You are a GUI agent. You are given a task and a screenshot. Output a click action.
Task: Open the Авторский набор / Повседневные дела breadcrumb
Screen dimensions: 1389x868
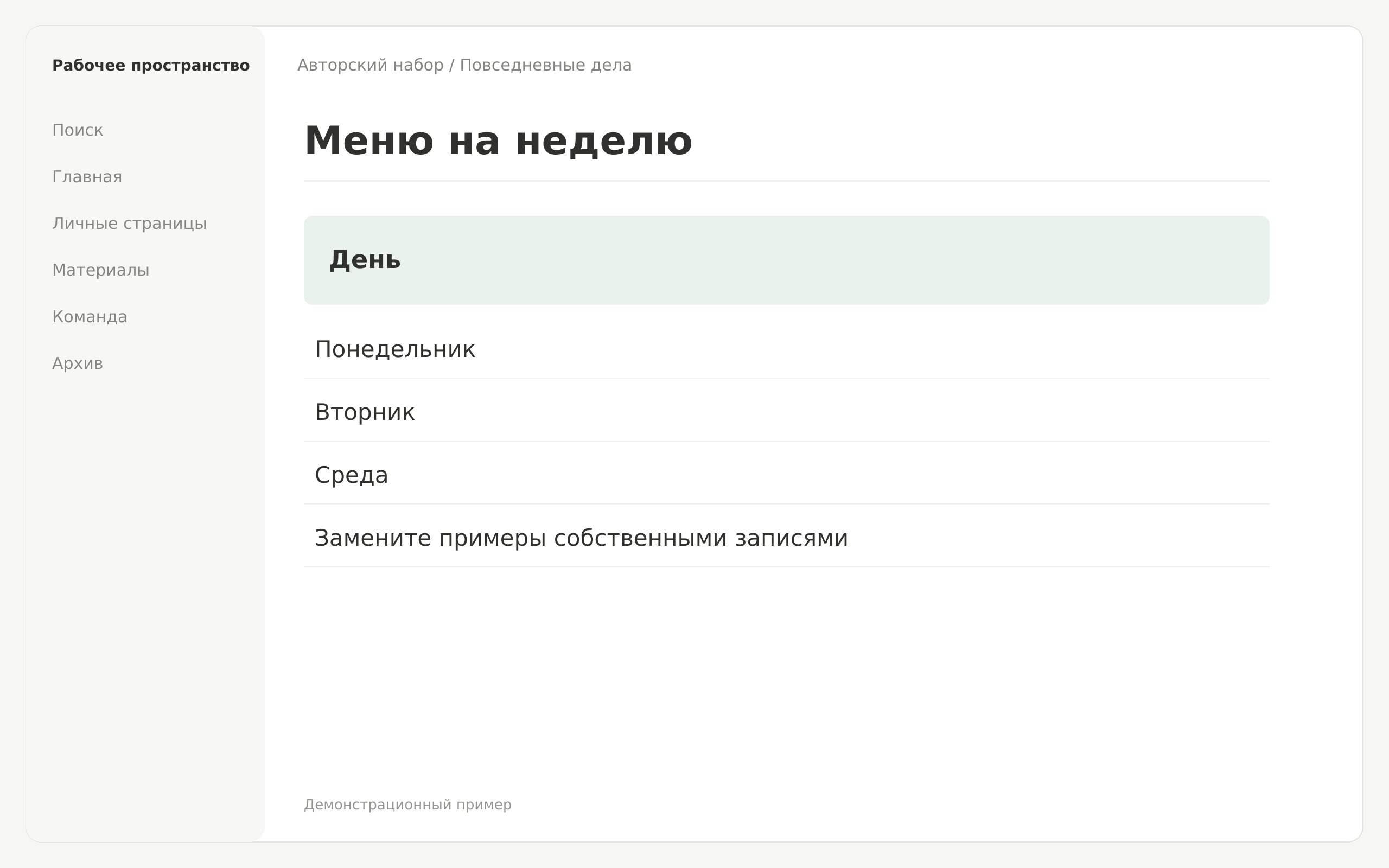pyautogui.click(x=464, y=66)
